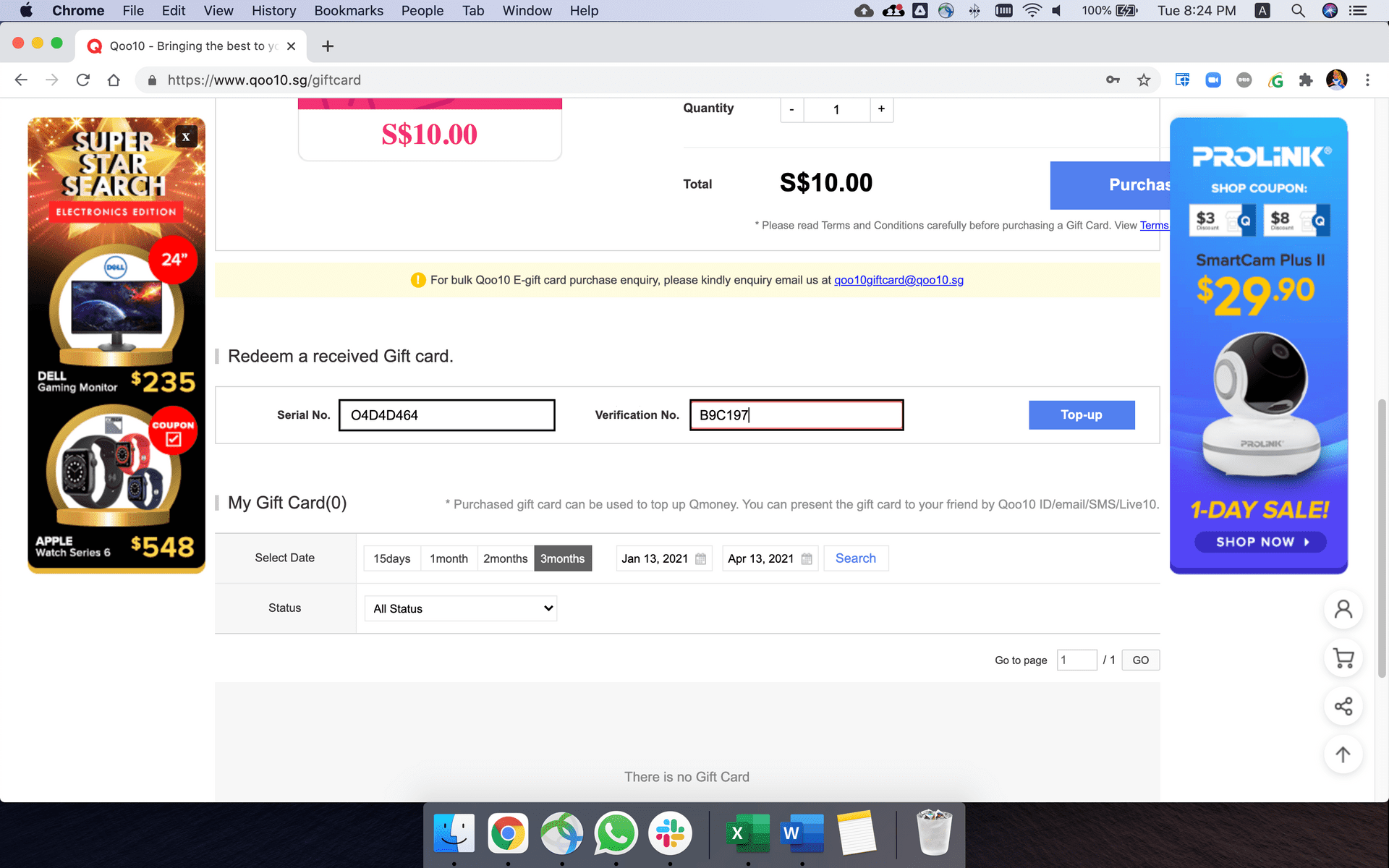1389x868 pixels.
Task: Open WhatsApp from the Dock
Action: (x=616, y=834)
